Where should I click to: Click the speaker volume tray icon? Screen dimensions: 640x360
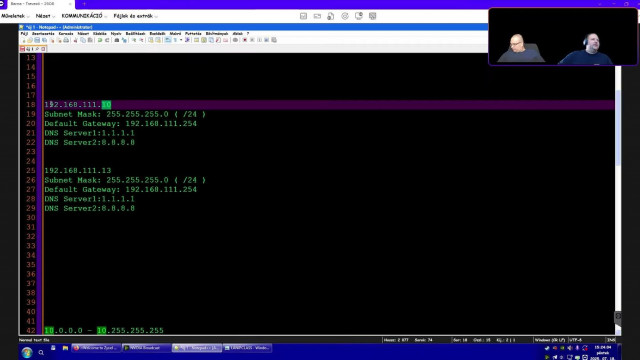(x=570, y=348)
